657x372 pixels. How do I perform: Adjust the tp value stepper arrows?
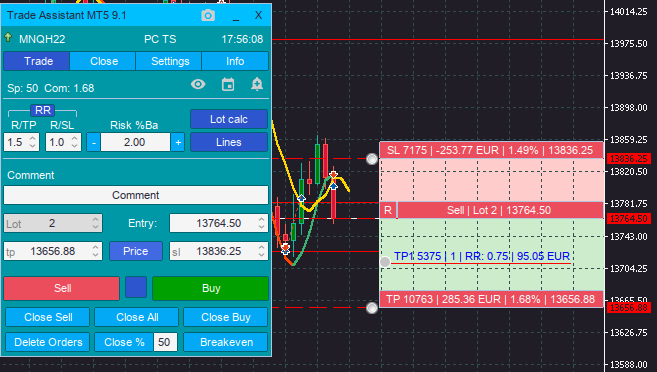(96, 251)
